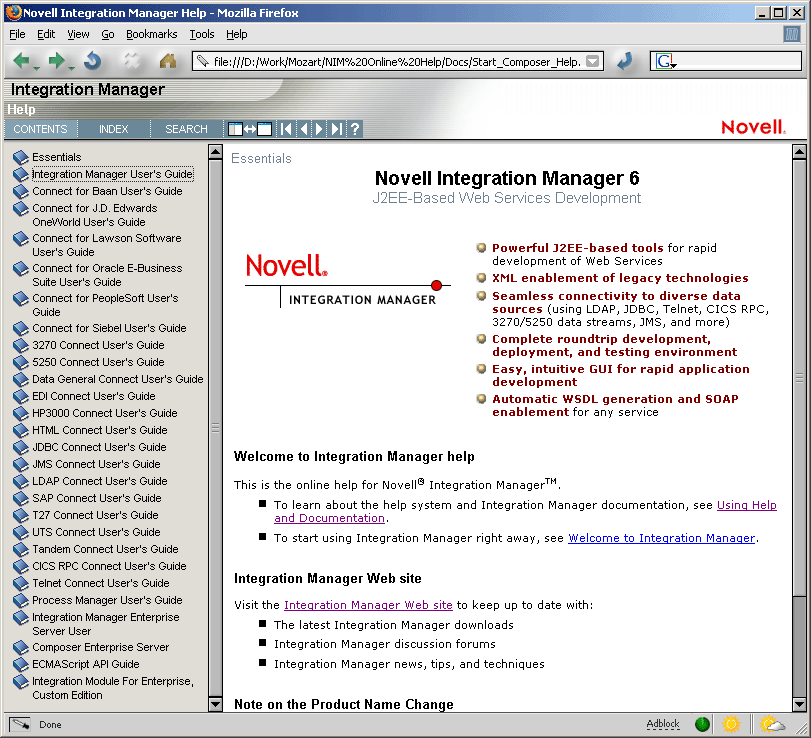Open the Welcome to Integration Manager link
Screen dimensions: 811x738
tap(662, 538)
